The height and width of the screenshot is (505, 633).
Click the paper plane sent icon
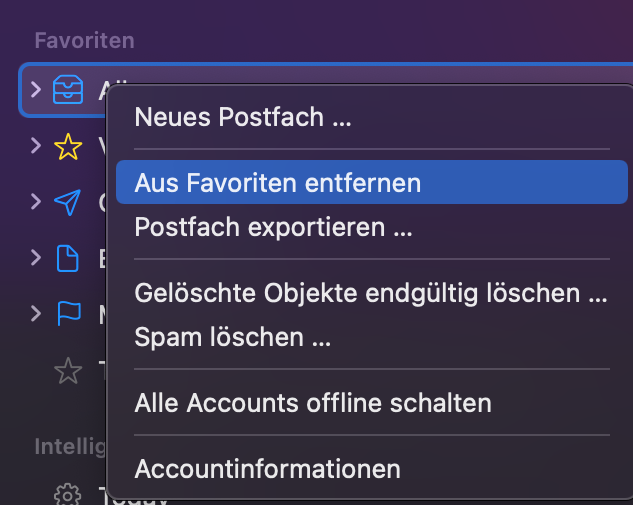point(68,204)
